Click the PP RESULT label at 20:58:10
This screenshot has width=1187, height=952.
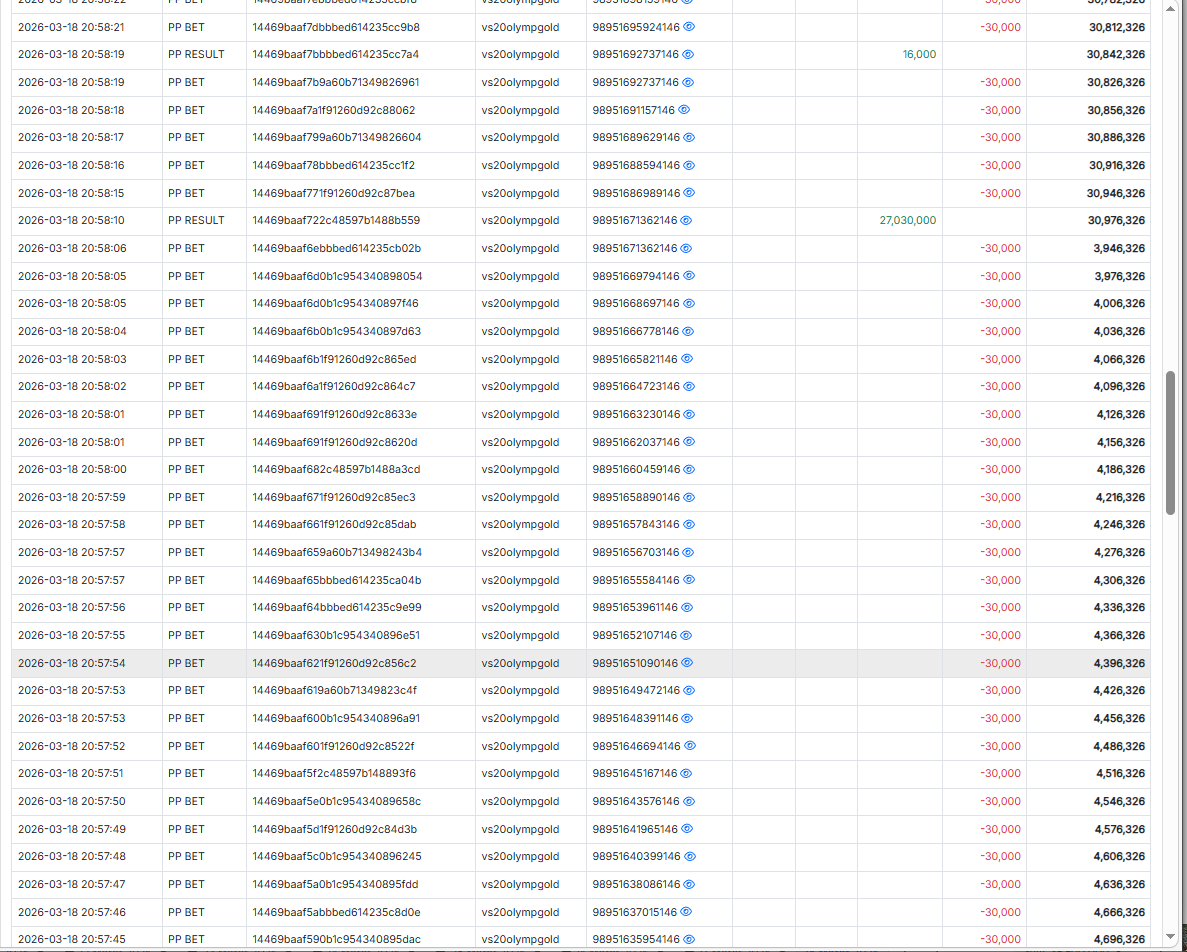pos(196,220)
